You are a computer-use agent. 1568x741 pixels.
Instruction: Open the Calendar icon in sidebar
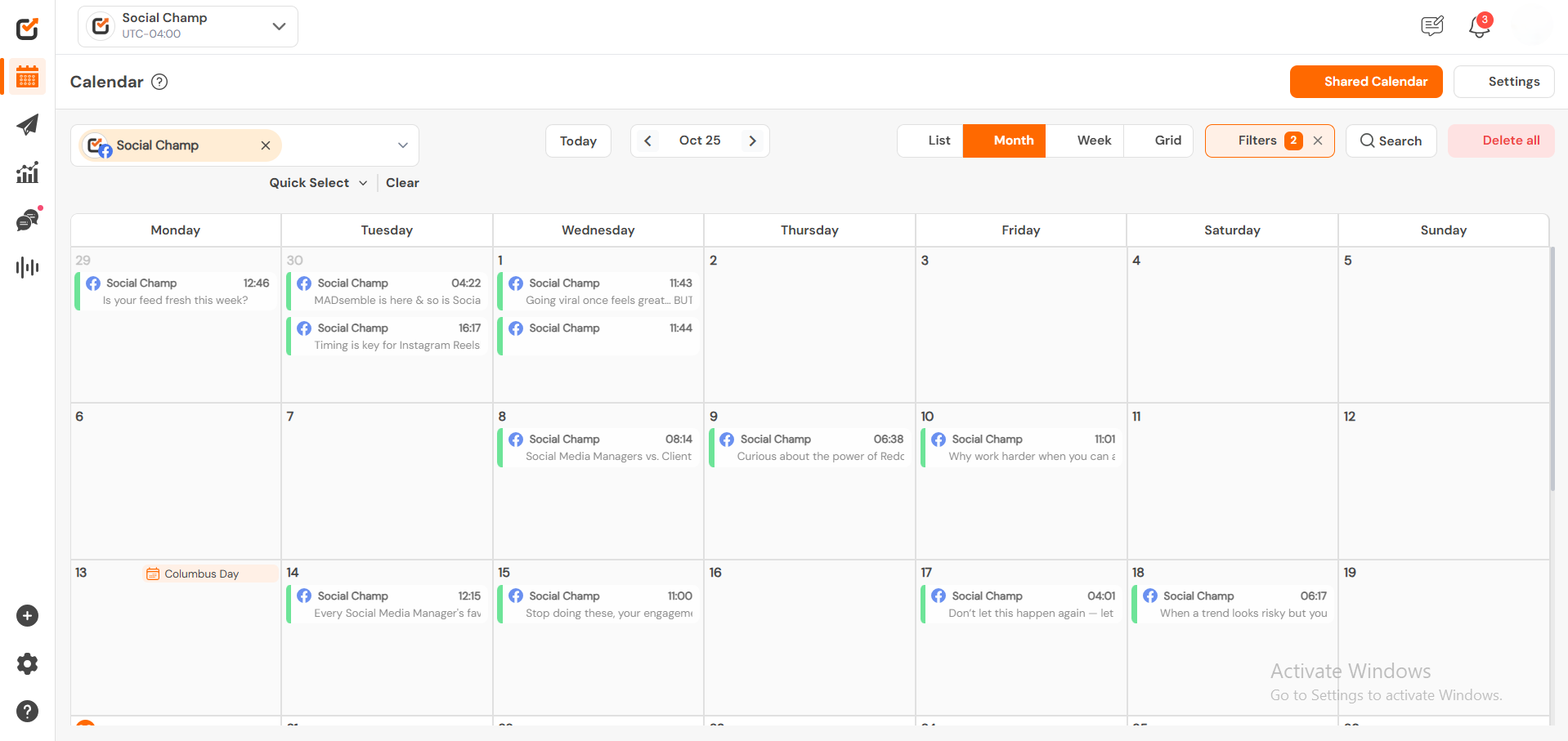(x=27, y=78)
